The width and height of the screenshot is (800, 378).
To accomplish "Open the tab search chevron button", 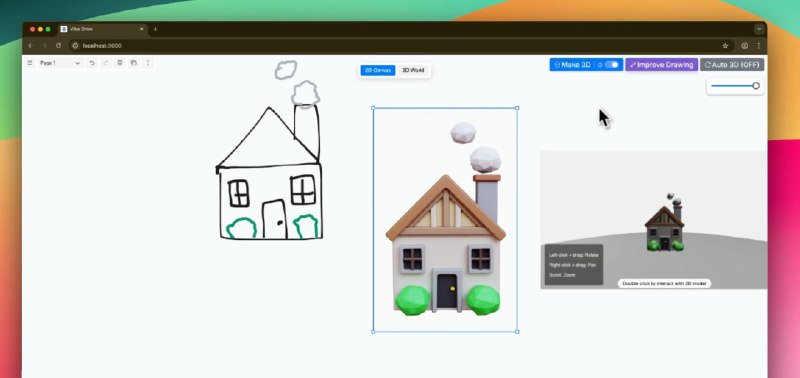I will pos(759,29).
